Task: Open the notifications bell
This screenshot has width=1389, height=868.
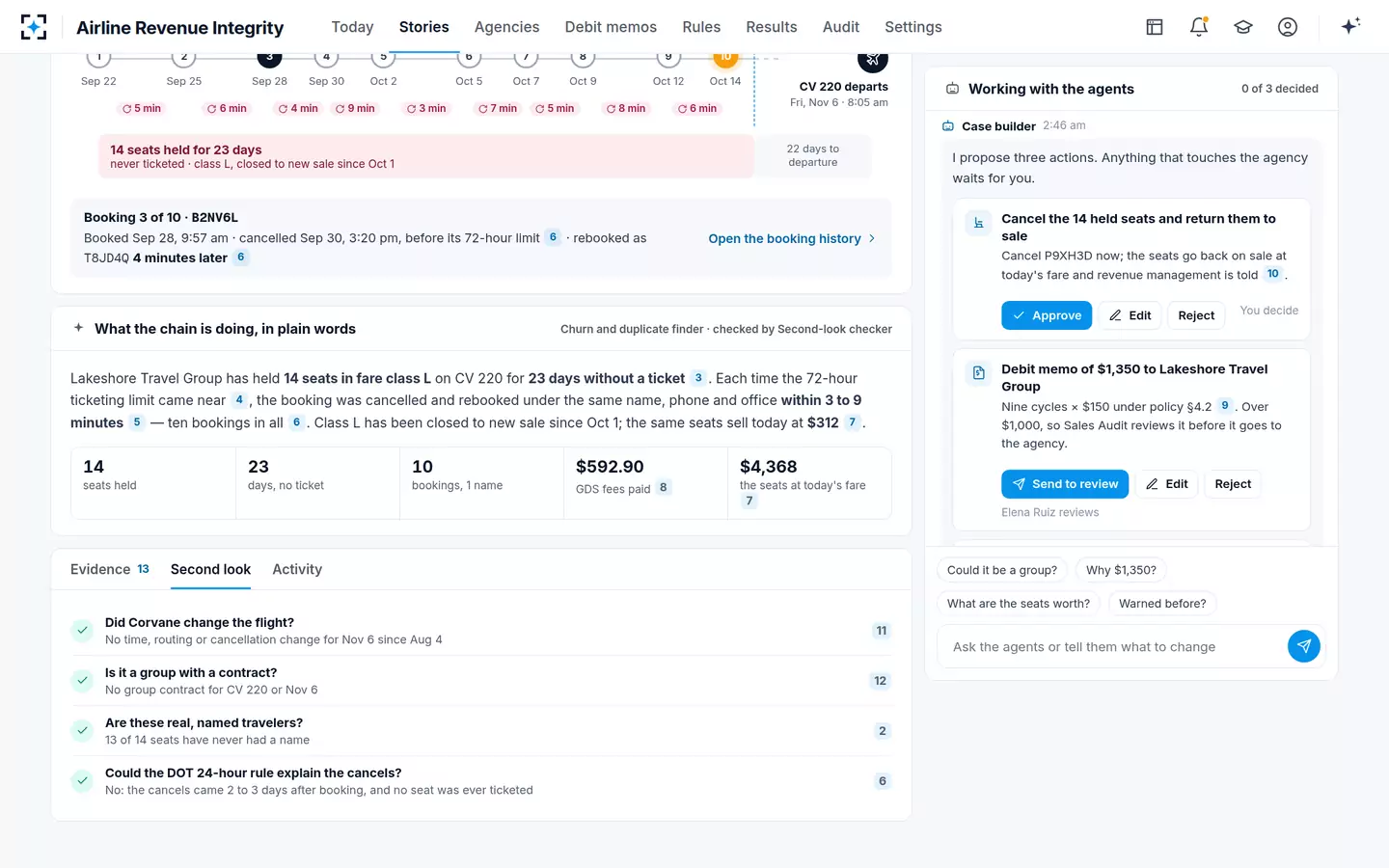Action: [x=1199, y=27]
